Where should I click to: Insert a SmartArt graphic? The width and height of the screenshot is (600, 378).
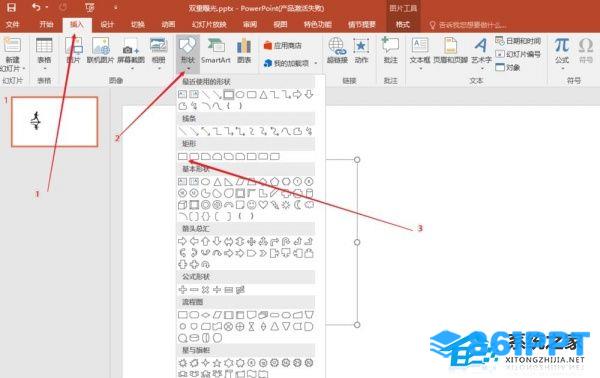pyautogui.click(x=216, y=51)
